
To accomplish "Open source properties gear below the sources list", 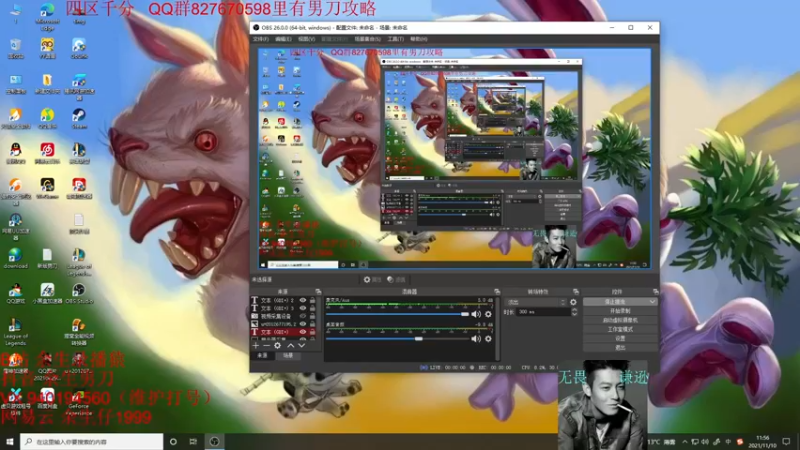I will [x=278, y=345].
